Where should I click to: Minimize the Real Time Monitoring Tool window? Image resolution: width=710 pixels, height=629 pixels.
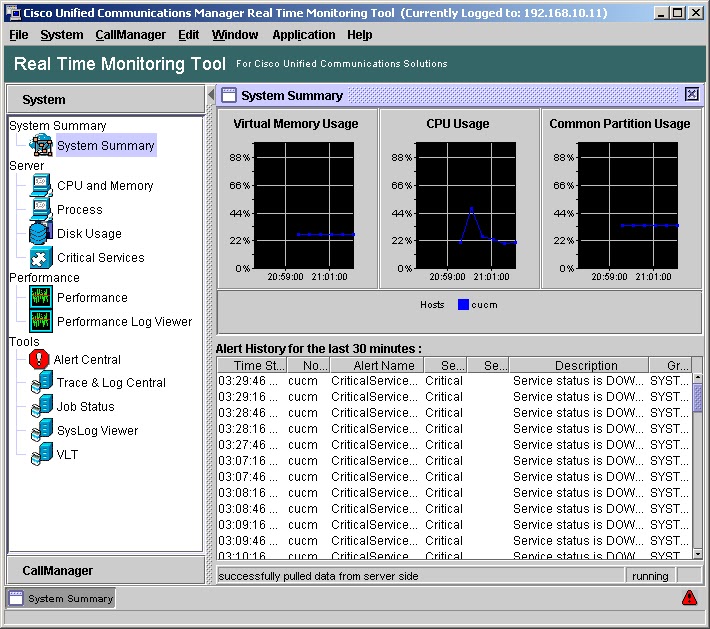click(x=662, y=13)
